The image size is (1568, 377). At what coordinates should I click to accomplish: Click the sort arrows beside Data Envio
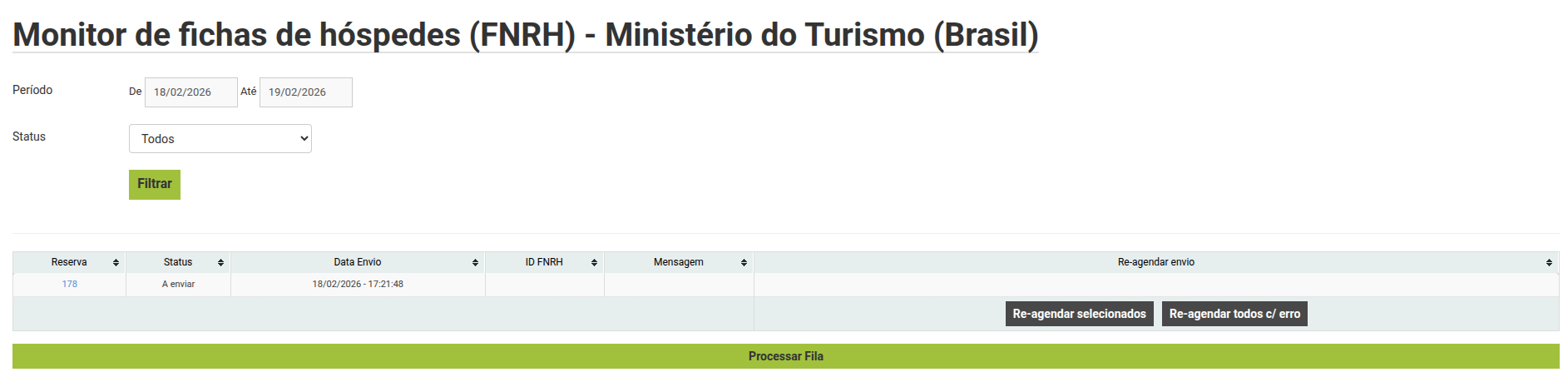tap(475, 262)
